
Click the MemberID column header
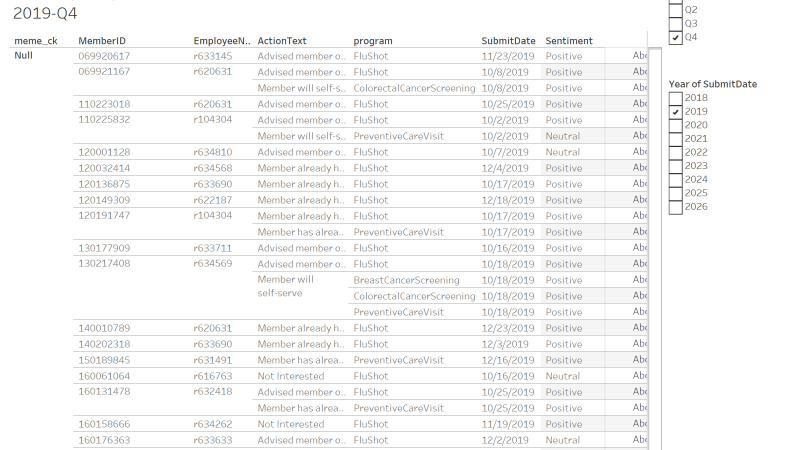point(102,41)
